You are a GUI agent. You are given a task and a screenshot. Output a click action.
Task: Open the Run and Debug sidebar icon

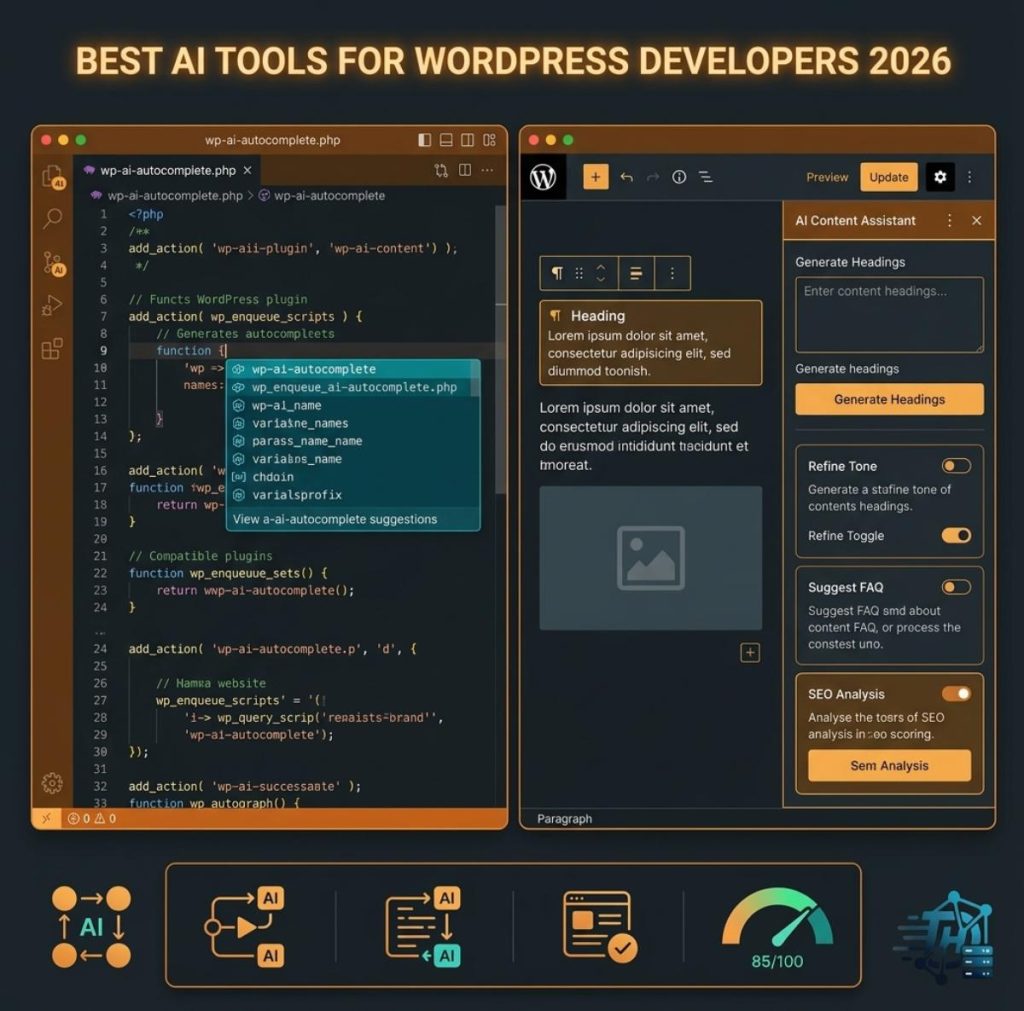click(x=52, y=305)
